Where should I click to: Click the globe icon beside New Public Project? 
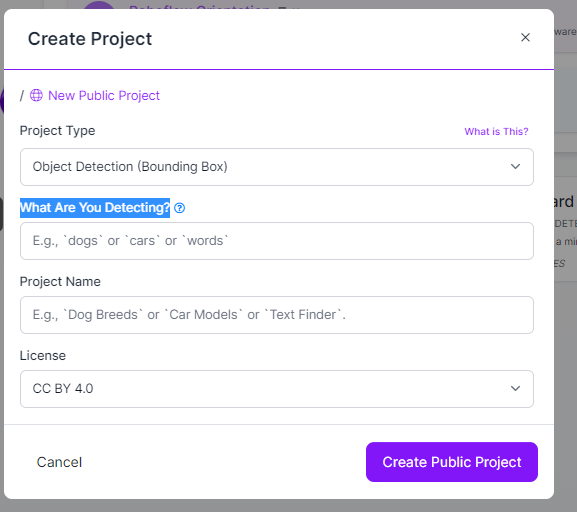[36, 95]
